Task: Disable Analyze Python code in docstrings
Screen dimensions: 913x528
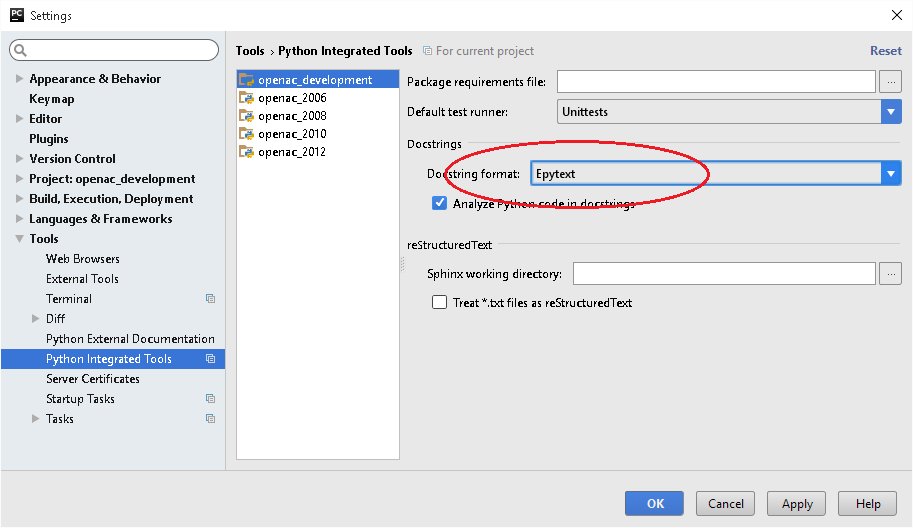Action: point(439,203)
